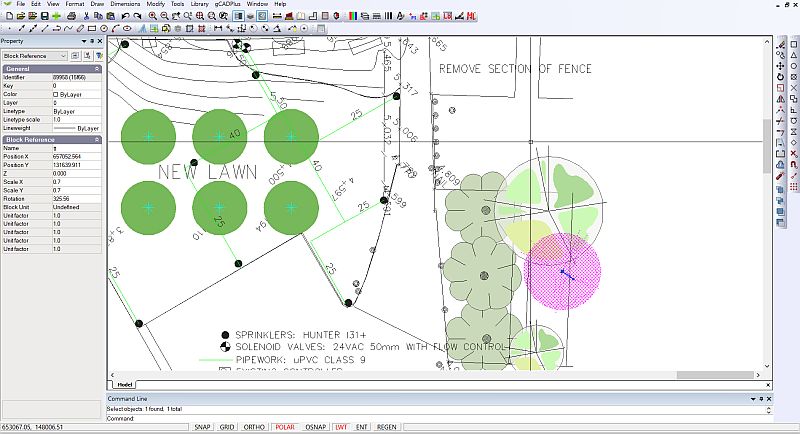Toggle POLAR tracking in status bar
800x434 pixels.
(285, 427)
